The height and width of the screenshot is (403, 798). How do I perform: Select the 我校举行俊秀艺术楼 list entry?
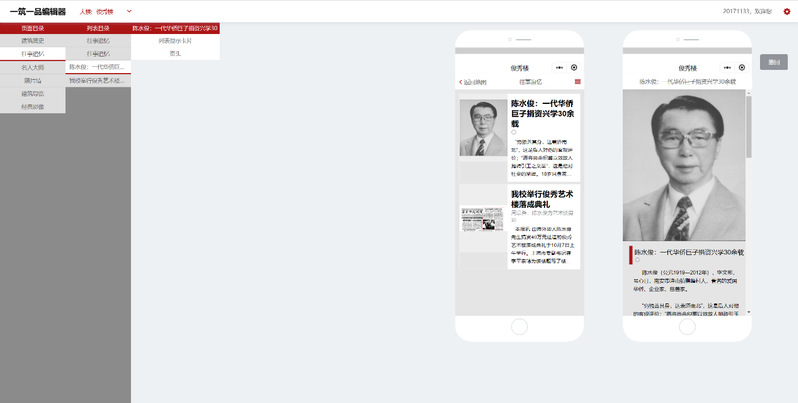pyautogui.click(x=98, y=80)
